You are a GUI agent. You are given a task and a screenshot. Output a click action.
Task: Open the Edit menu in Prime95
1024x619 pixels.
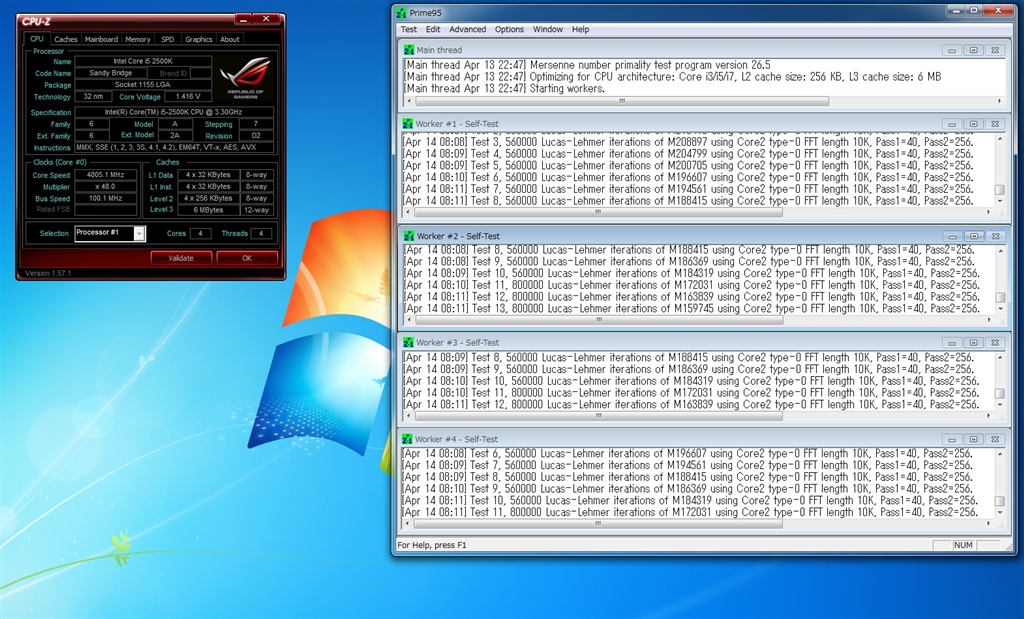click(433, 29)
